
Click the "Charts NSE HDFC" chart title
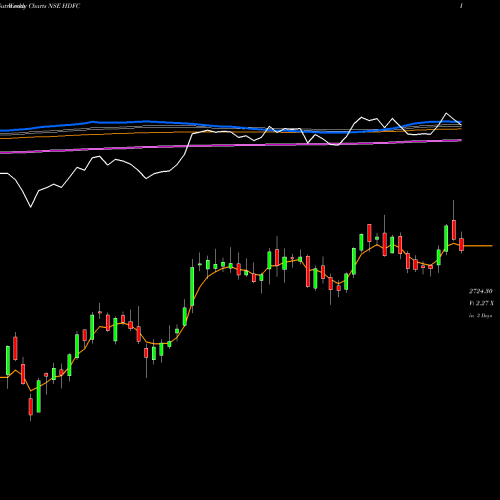[x=54, y=6]
